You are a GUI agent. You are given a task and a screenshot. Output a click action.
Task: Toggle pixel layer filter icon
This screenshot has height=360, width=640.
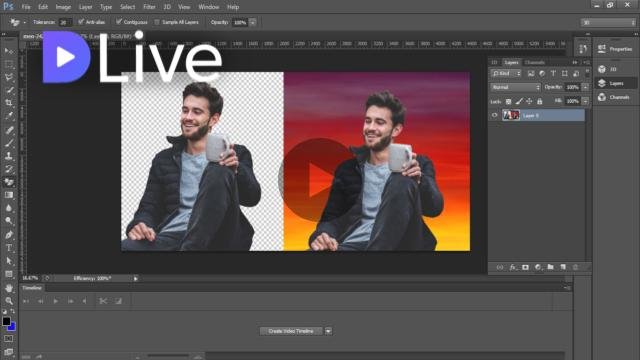click(x=531, y=73)
